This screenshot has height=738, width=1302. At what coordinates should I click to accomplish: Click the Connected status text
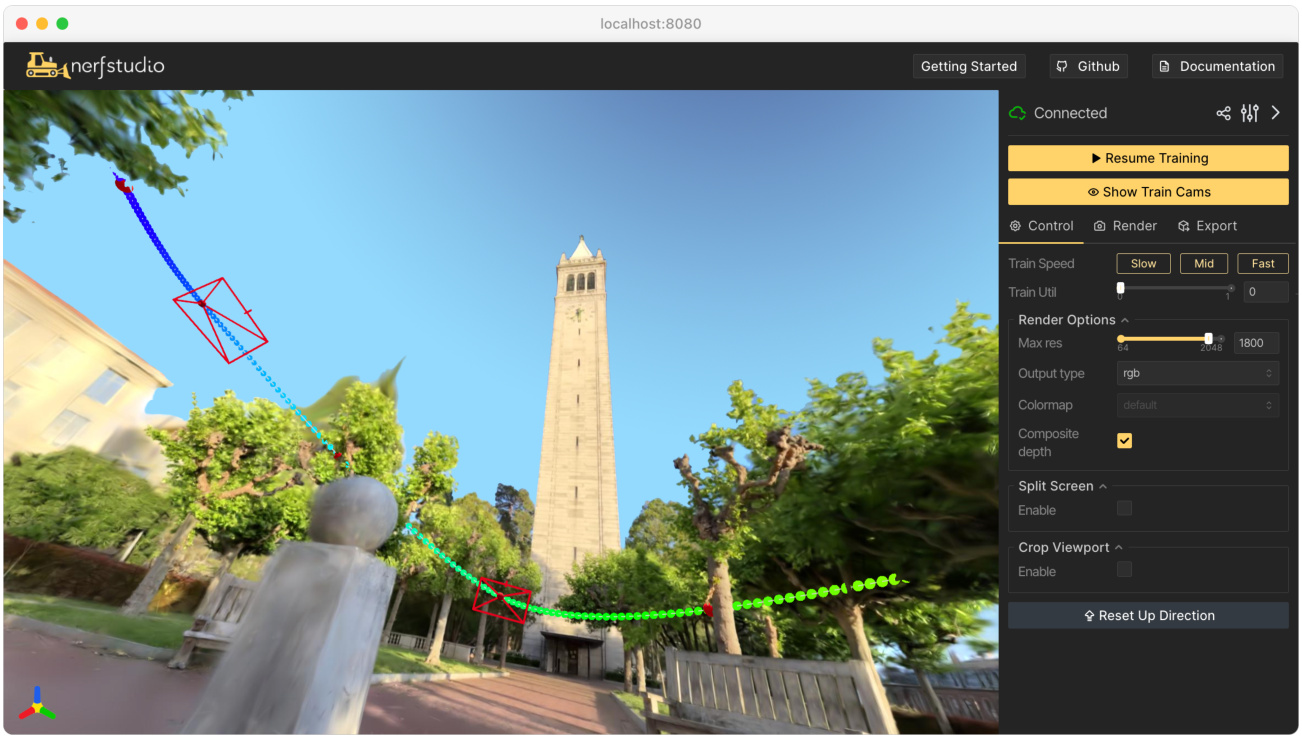click(x=1070, y=113)
